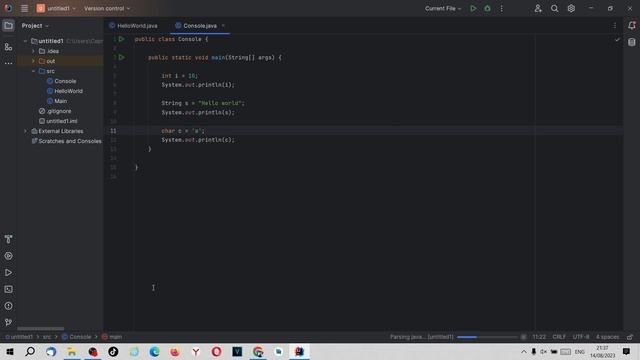
Task: Open Windows action center notifications
Action: (626, 351)
